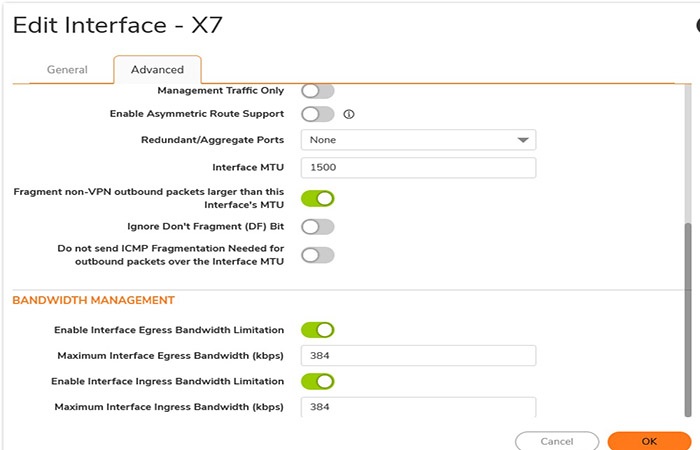Select the Advanced tab
The image size is (700, 450).
(157, 70)
